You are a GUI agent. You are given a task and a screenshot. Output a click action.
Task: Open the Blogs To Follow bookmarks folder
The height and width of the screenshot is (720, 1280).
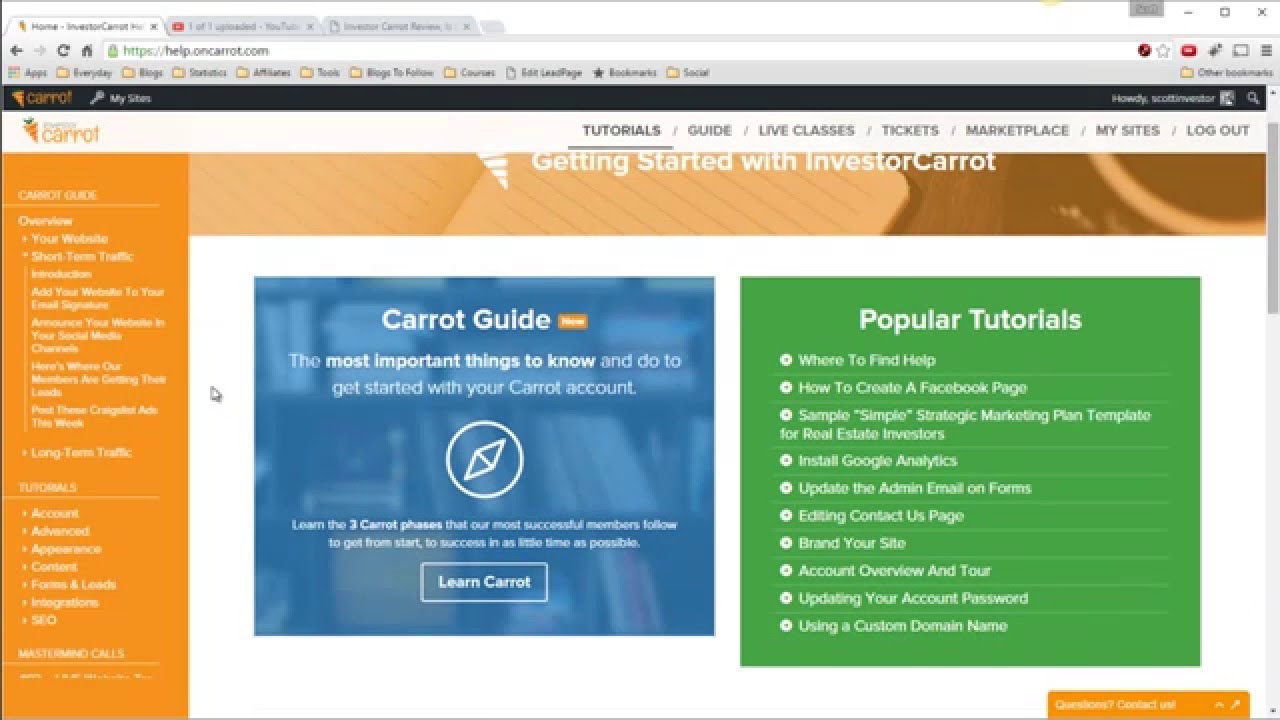point(391,73)
